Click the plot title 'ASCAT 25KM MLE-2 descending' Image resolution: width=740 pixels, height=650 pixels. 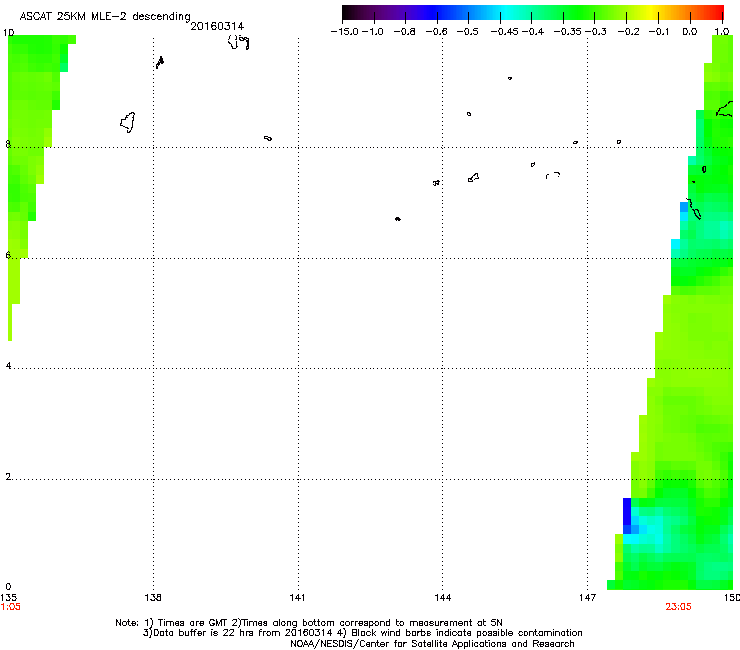pyautogui.click(x=105, y=16)
